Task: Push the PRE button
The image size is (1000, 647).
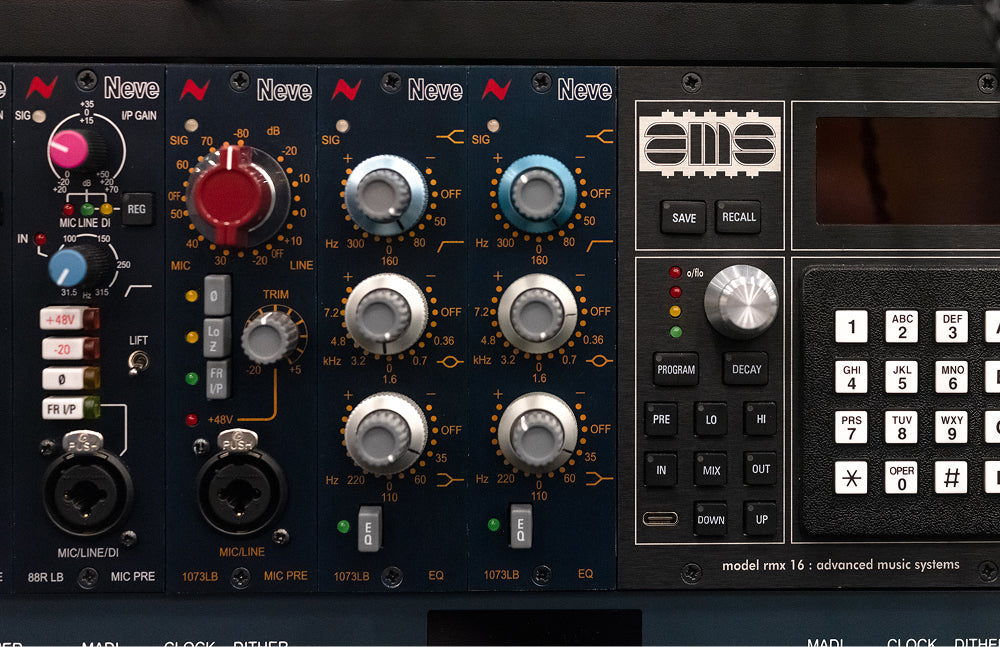Action: (661, 419)
